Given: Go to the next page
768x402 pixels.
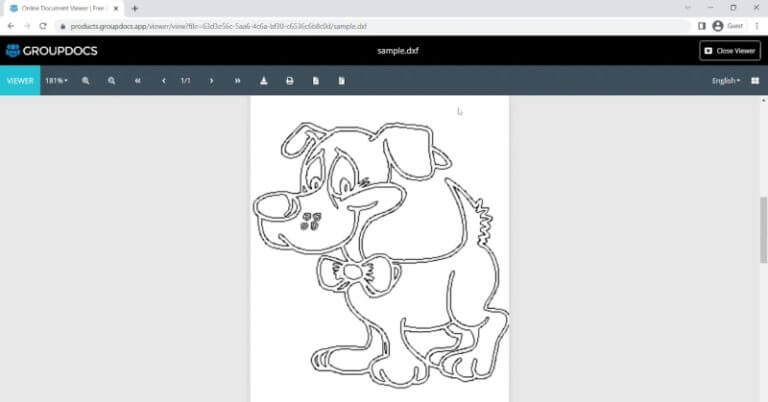Looking at the screenshot, I should (x=212, y=81).
